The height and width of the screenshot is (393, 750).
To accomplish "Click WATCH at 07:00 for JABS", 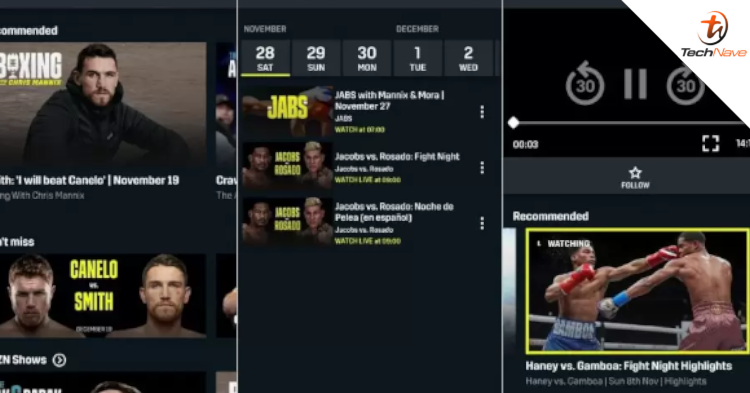I will 360,130.
